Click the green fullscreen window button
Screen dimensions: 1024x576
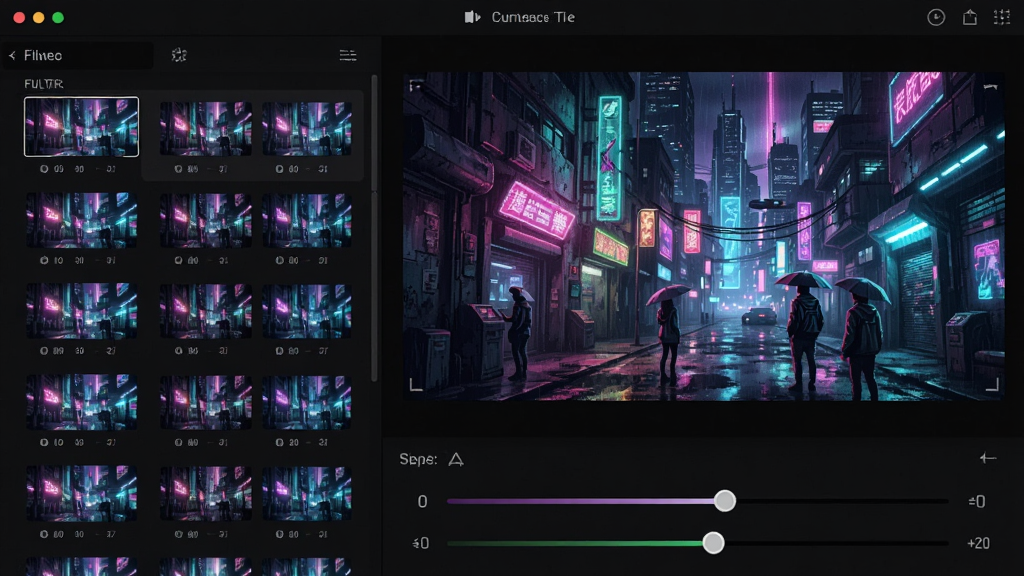pos(58,18)
